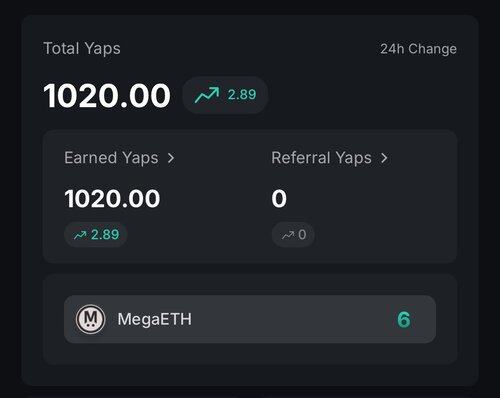Click the Referral Yaps 0 value
Viewport: 500px width, 398px height.
coord(279,199)
